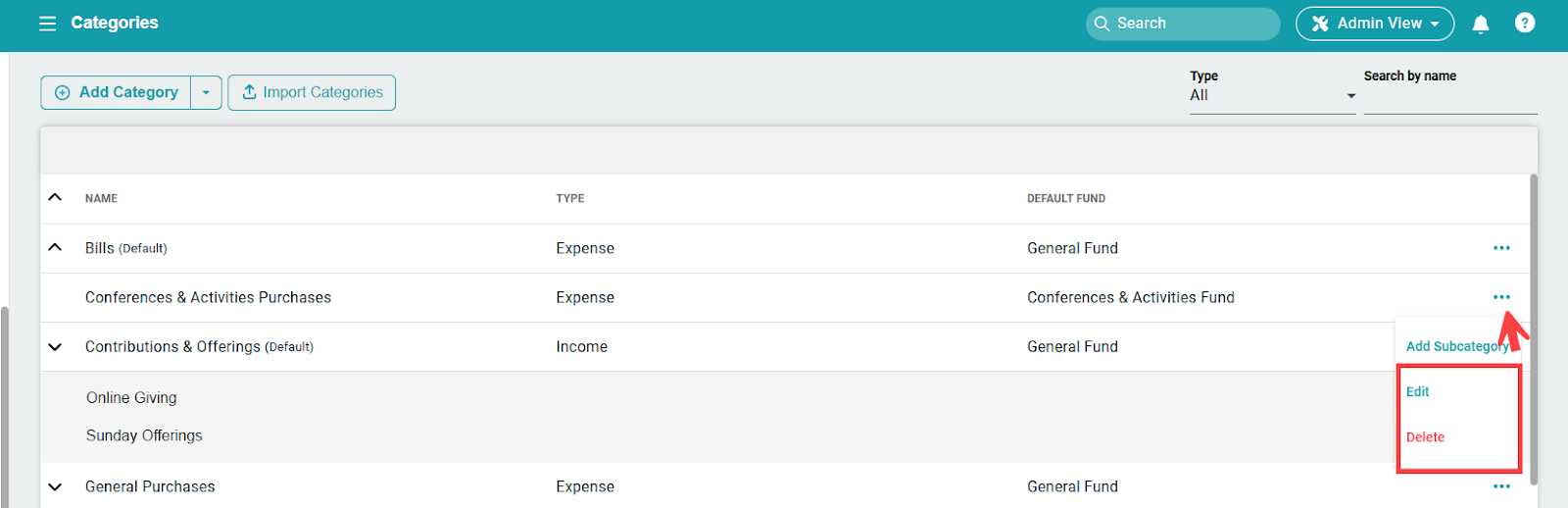Click the Import Categories button
The image size is (1568, 508).
(x=312, y=93)
